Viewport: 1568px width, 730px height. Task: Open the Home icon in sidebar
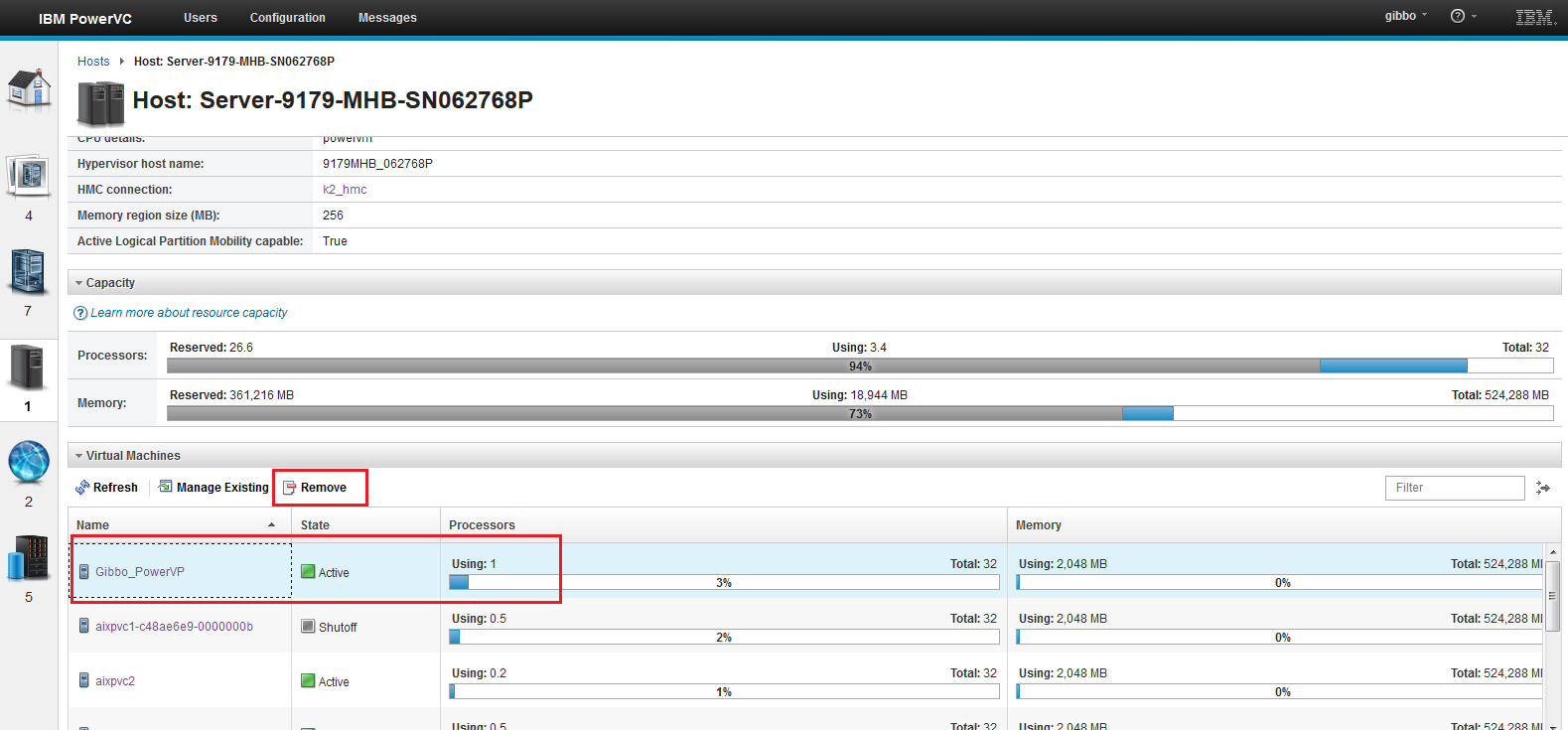pyautogui.click(x=29, y=87)
